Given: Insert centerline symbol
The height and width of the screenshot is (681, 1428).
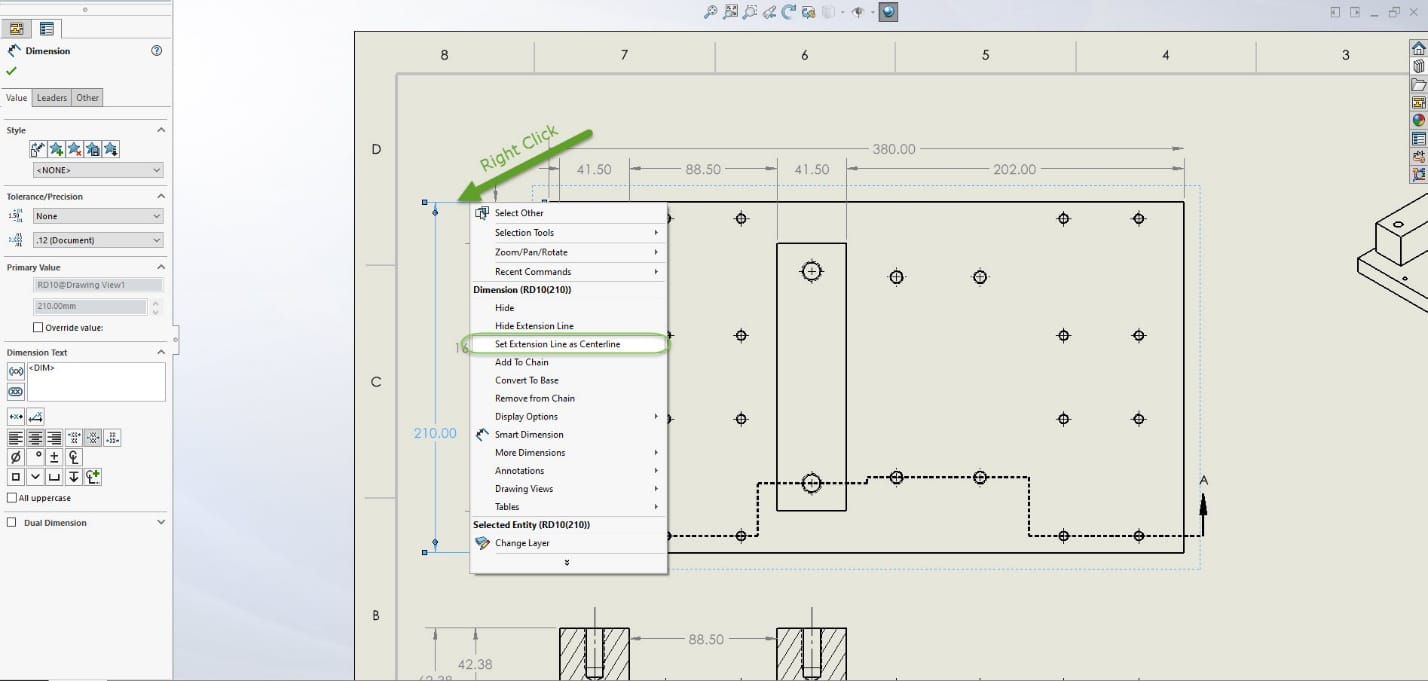Looking at the screenshot, I should 74,457.
